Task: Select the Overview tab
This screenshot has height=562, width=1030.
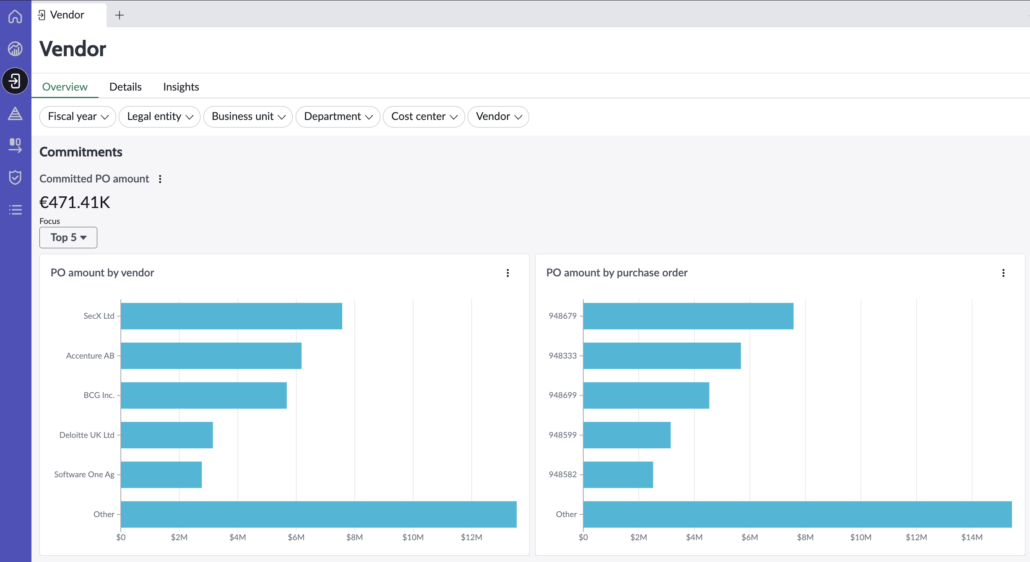Action: 65,87
